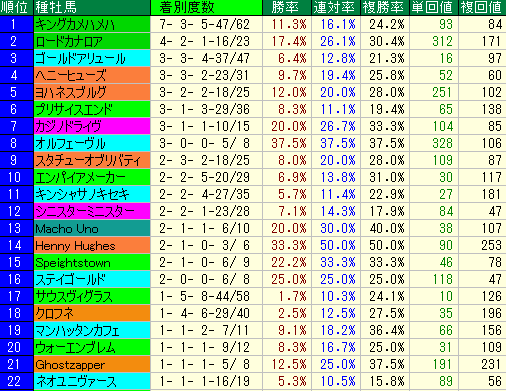Click the 順位 column header
This screenshot has width=506, height=391.
[x=17, y=7]
